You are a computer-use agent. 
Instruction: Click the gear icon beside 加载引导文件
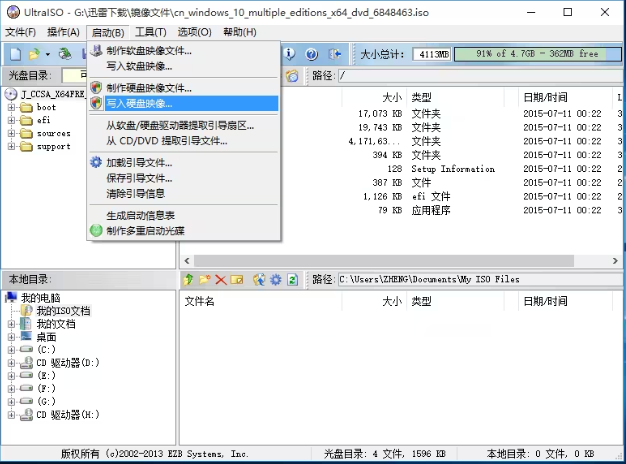point(96,163)
